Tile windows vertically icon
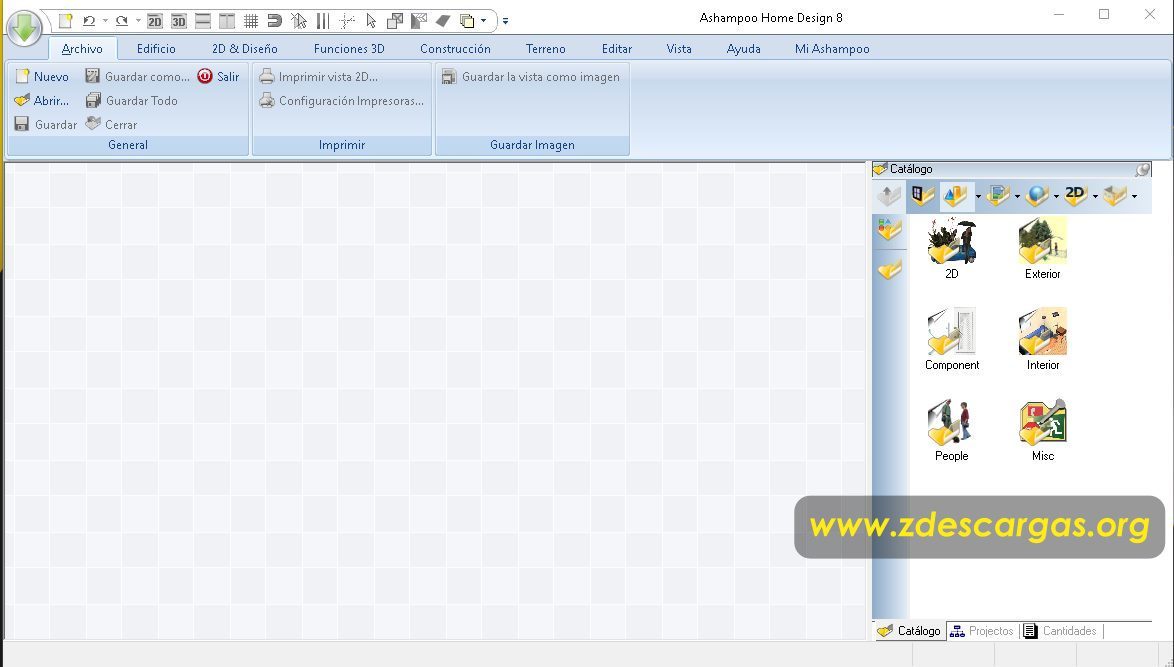The width and height of the screenshot is (1174, 667). coord(227,21)
